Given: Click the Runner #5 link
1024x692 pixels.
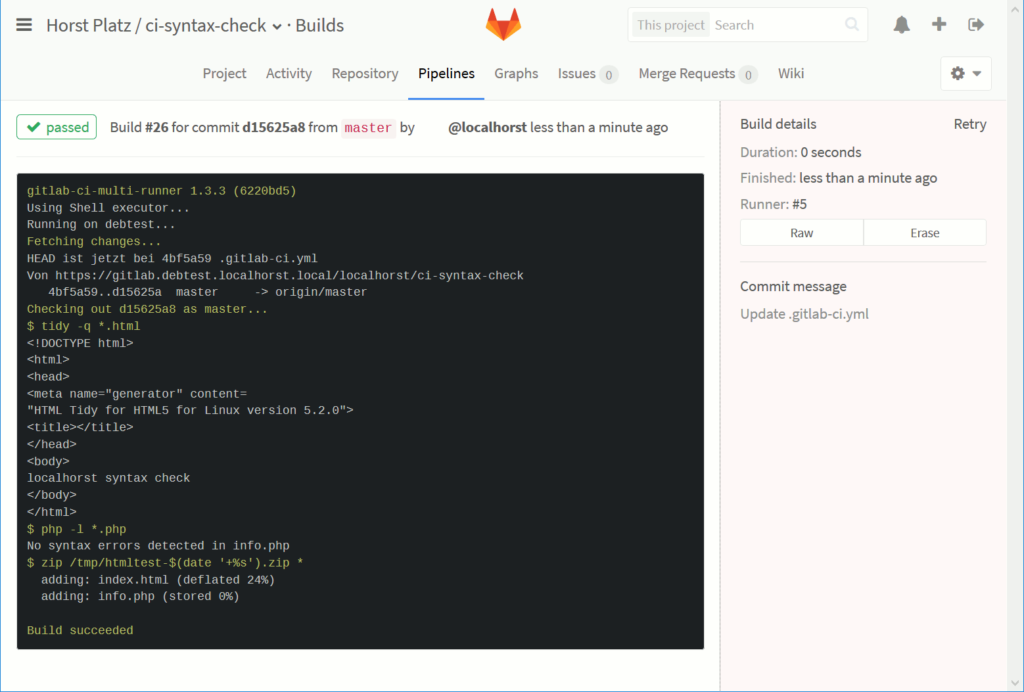Looking at the screenshot, I should coord(799,204).
